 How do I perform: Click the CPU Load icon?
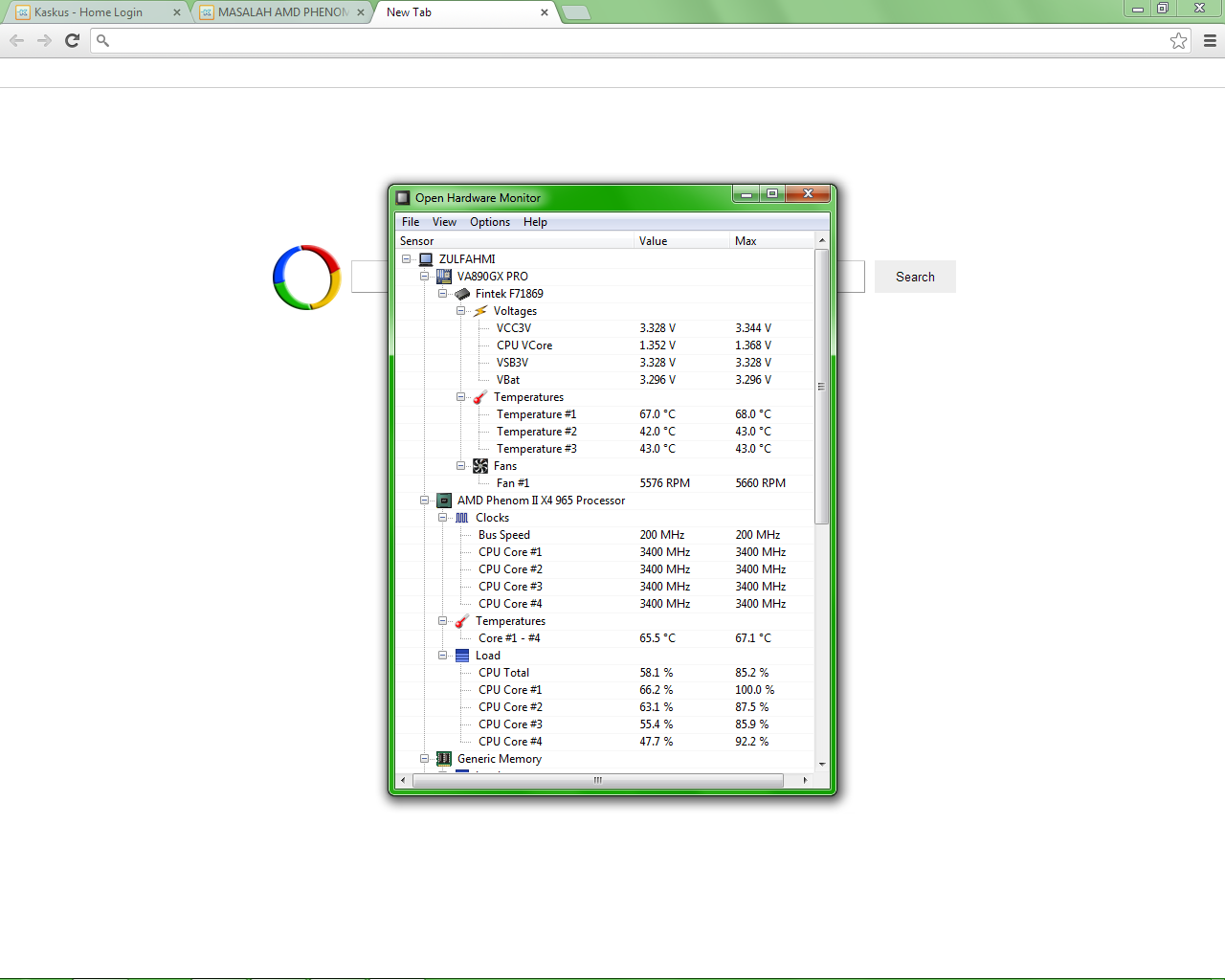click(462, 656)
